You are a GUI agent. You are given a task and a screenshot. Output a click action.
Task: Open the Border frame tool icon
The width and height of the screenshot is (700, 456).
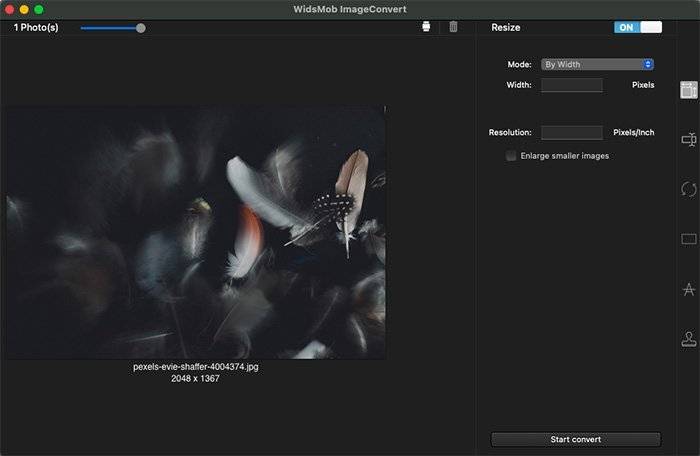coord(688,239)
